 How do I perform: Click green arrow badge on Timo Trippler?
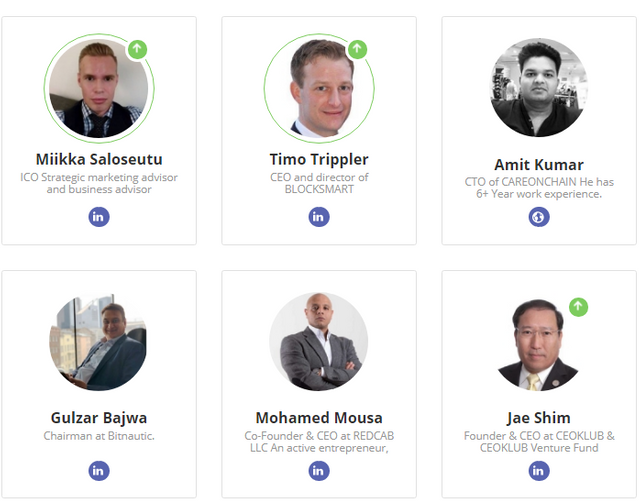tap(357, 48)
